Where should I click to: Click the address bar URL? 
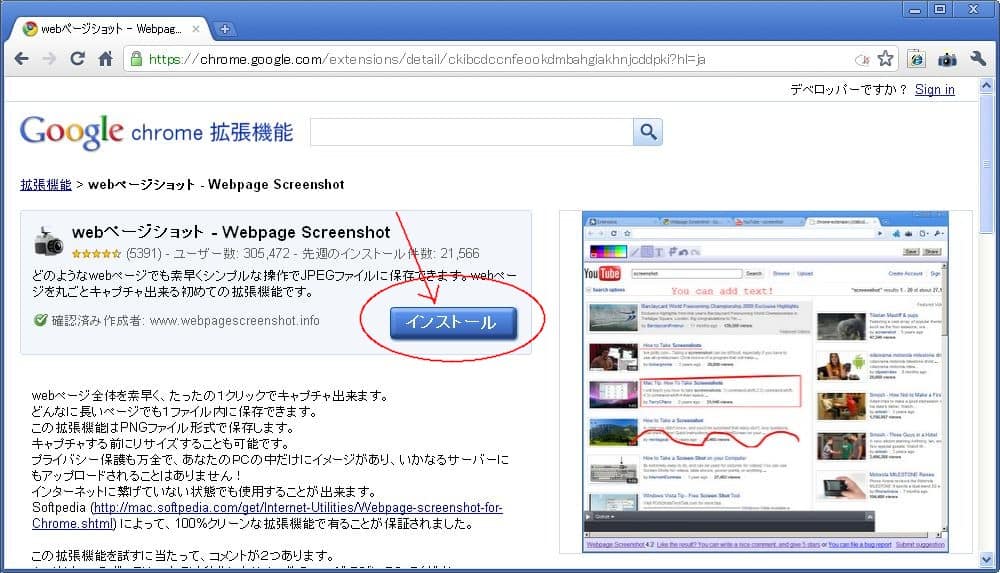click(430, 59)
